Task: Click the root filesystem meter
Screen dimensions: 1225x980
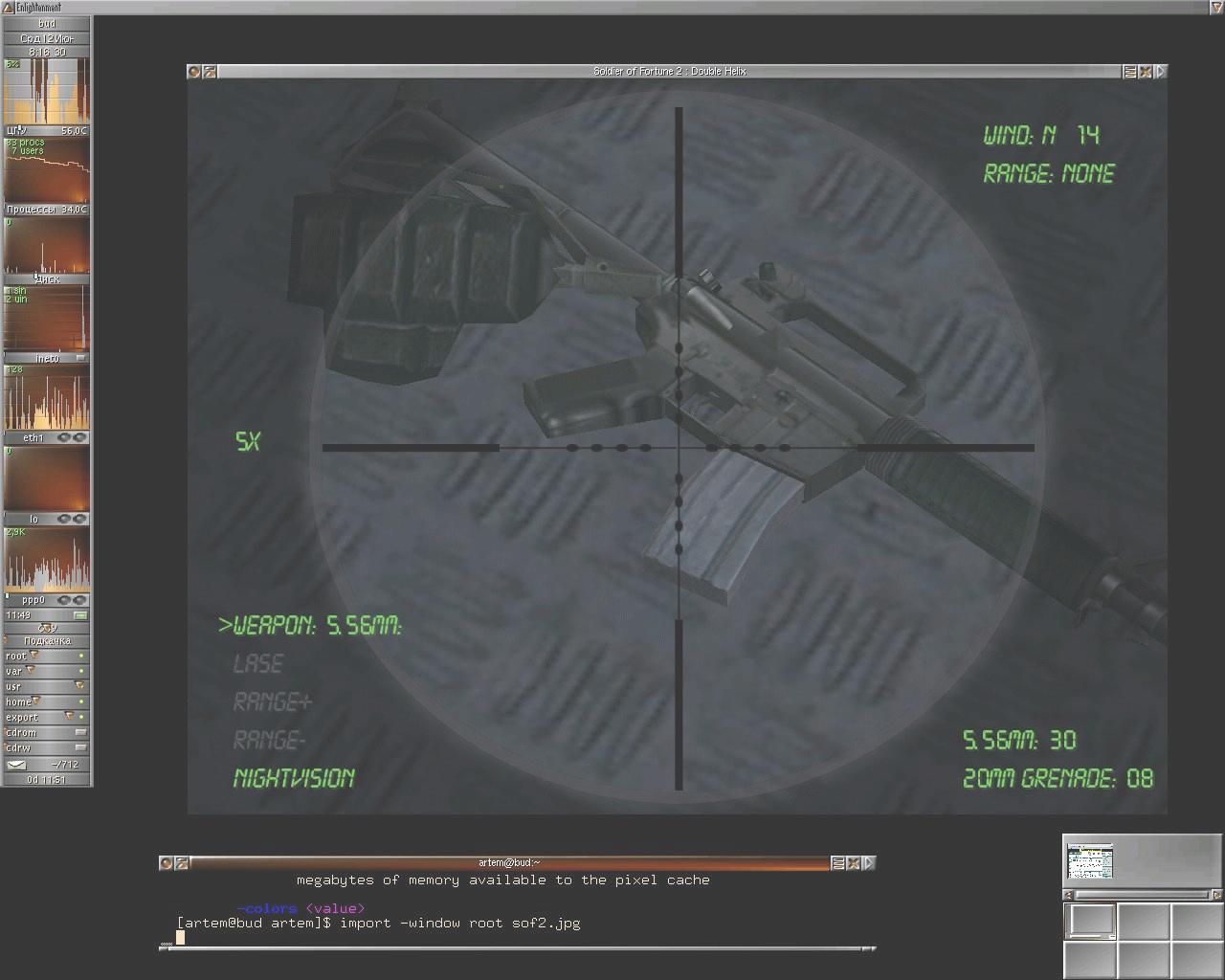Action: [x=46, y=656]
